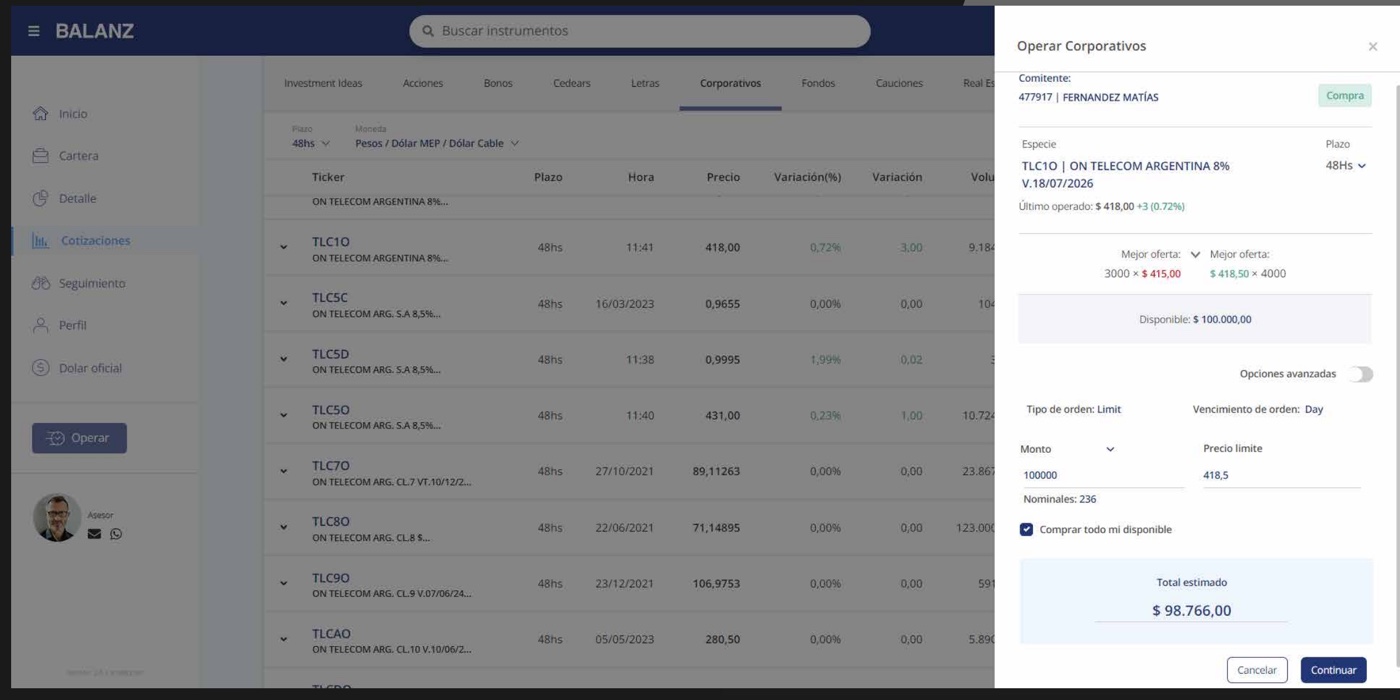Click Continuar to proceed with order
Image resolution: width=1400 pixels, height=700 pixels.
[1333, 670]
